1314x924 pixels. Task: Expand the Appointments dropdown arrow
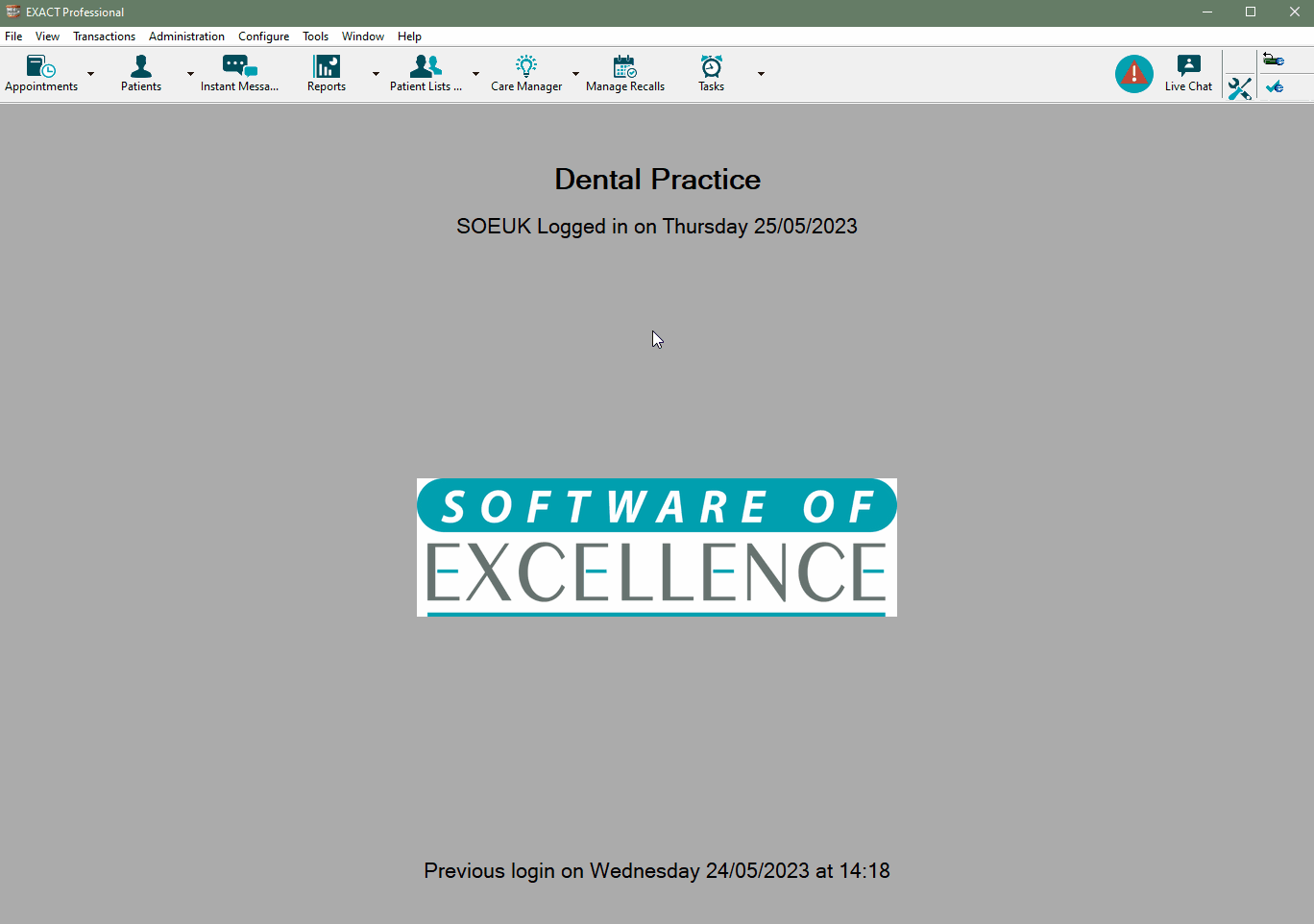pyautogui.click(x=91, y=74)
